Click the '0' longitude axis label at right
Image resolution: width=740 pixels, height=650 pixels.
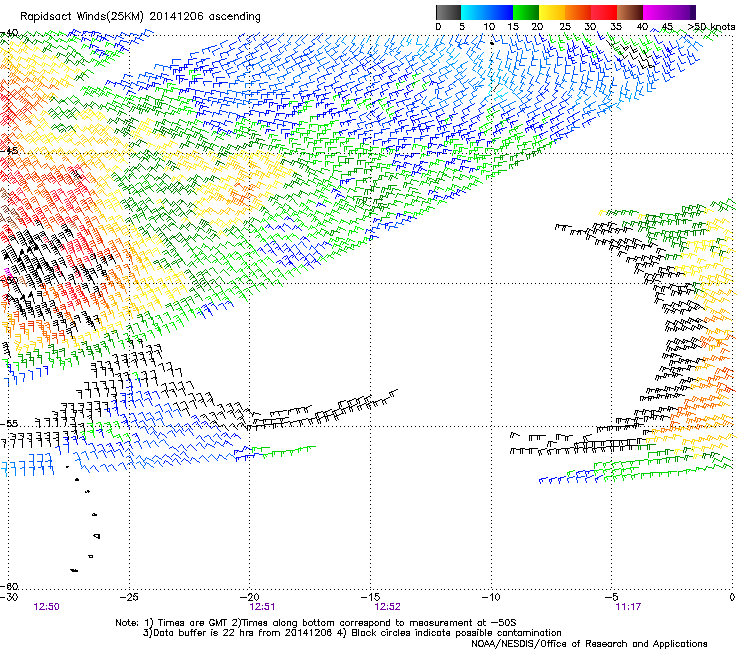click(732, 597)
